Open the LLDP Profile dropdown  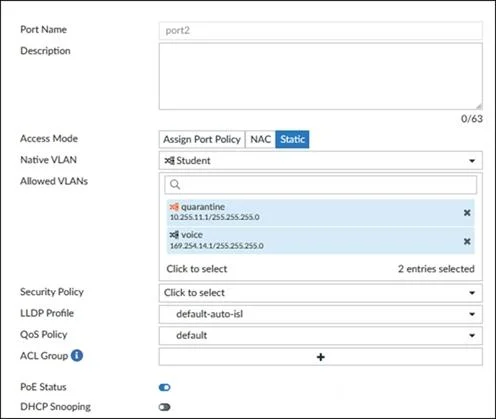[321, 314]
